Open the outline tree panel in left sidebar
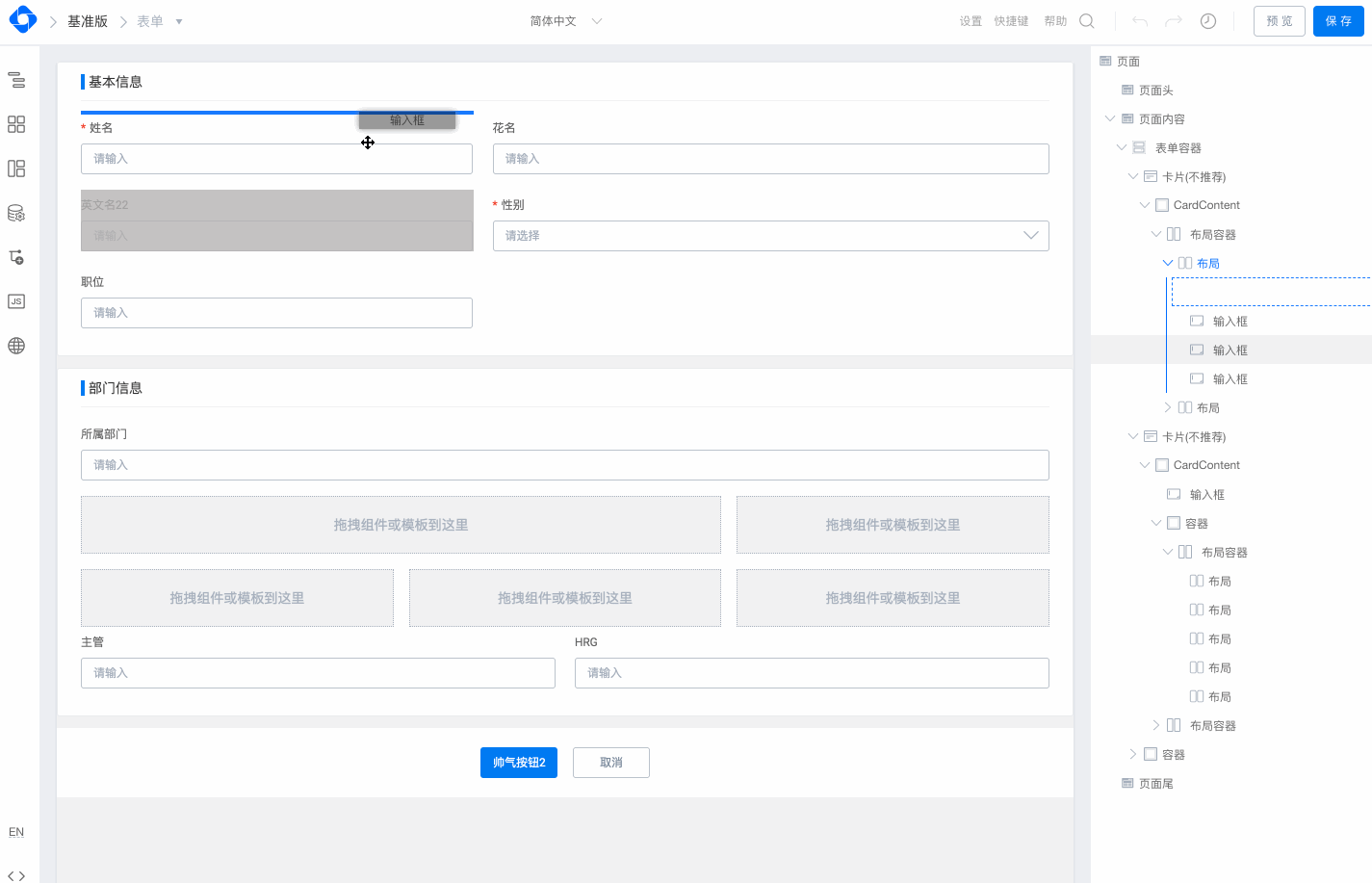This screenshot has width=1372, height=883. 16,80
